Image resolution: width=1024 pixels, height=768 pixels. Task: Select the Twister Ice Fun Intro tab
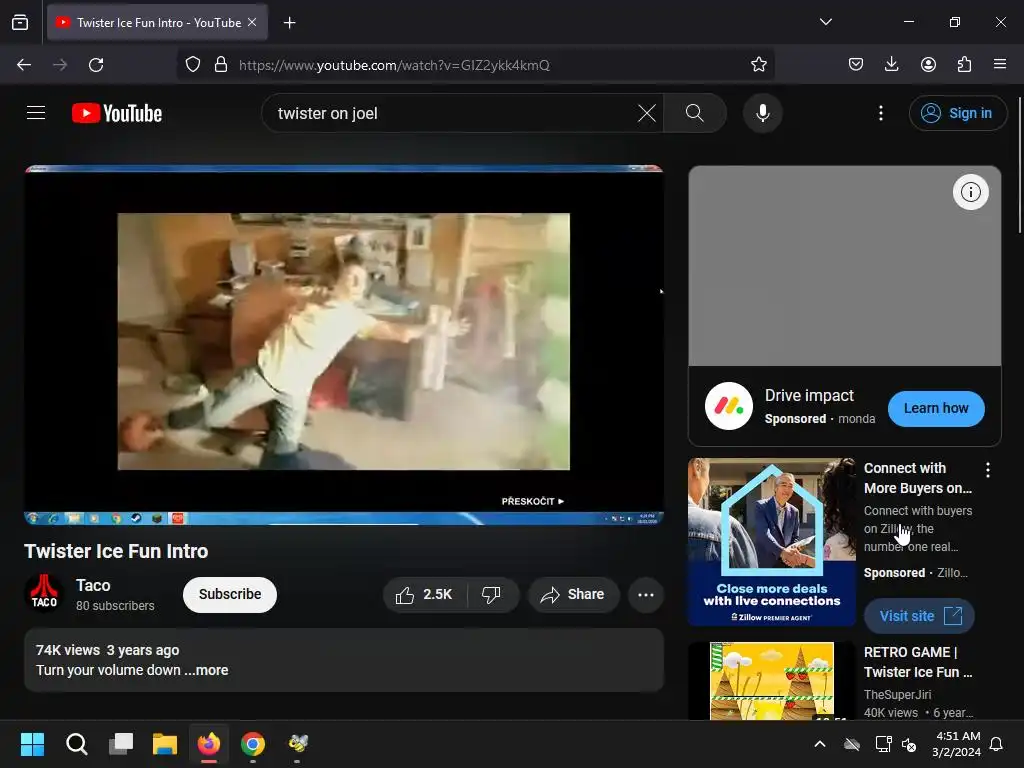pyautogui.click(x=157, y=22)
